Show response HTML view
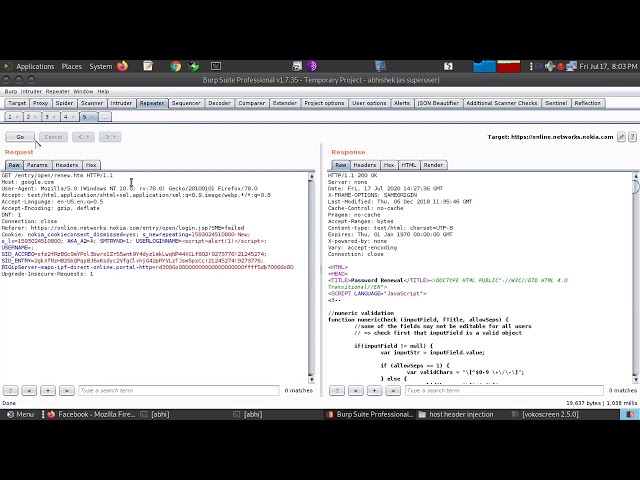 (x=409, y=165)
